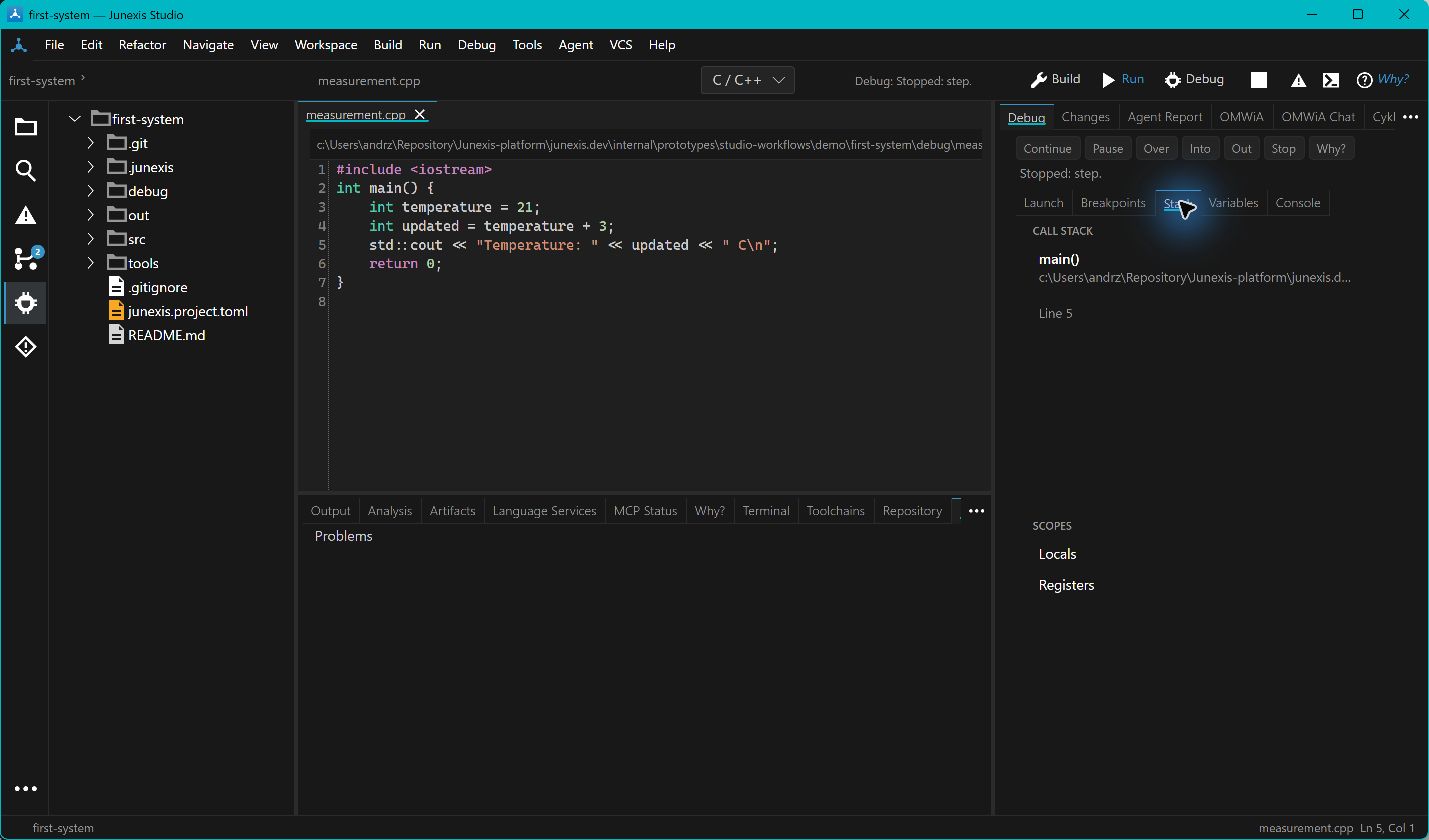
Task: Select Registers under Scopes
Action: click(1066, 585)
